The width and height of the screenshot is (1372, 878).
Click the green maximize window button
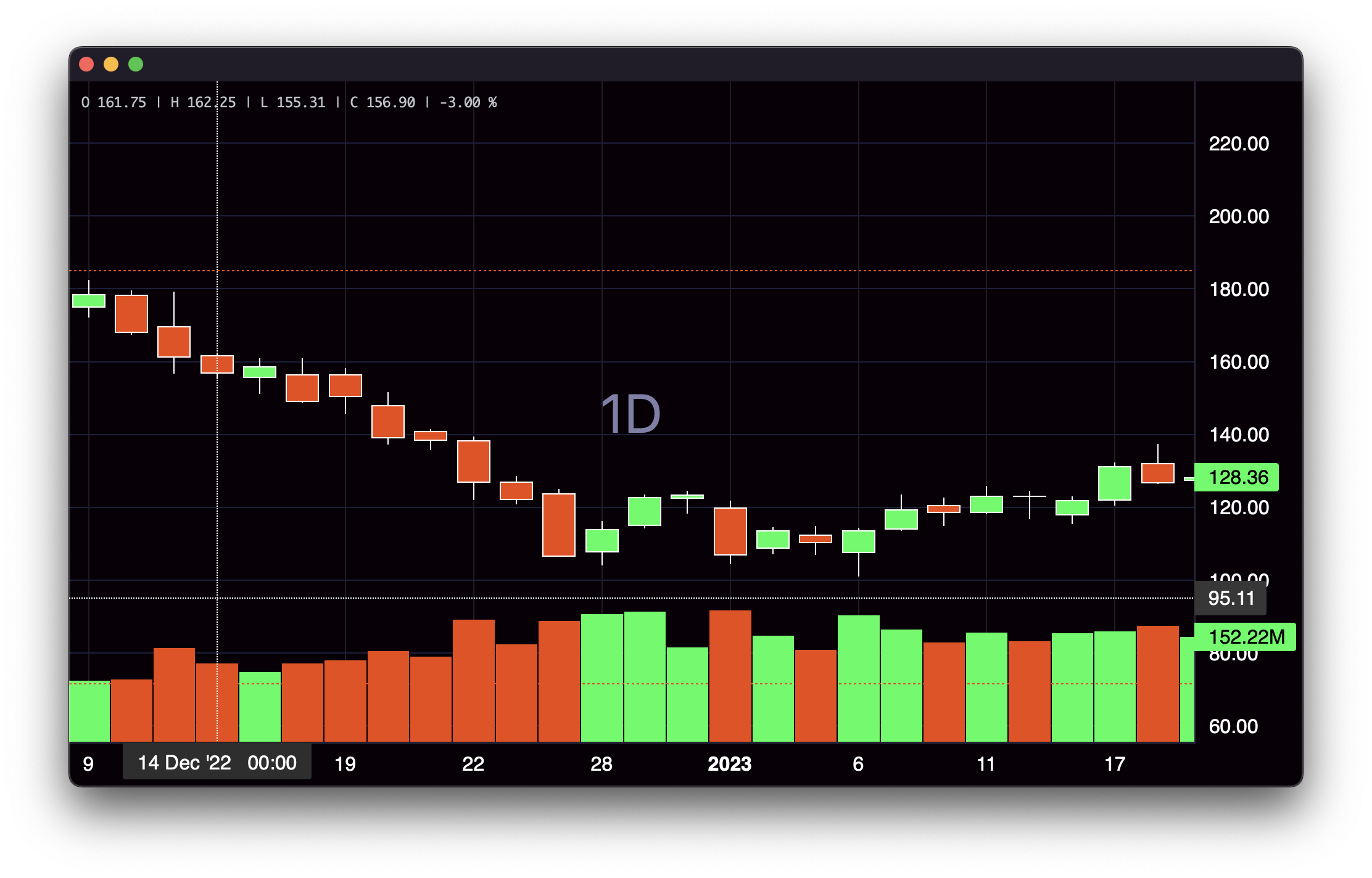(x=136, y=64)
